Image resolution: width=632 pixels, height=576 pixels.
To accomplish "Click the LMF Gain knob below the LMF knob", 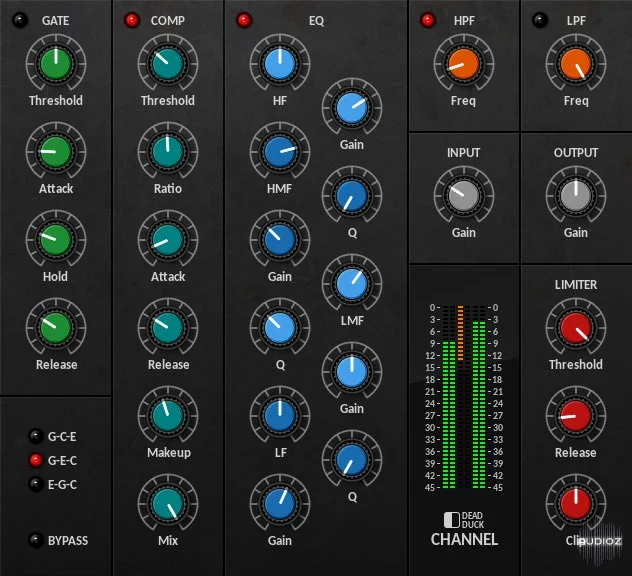I will tap(352, 372).
